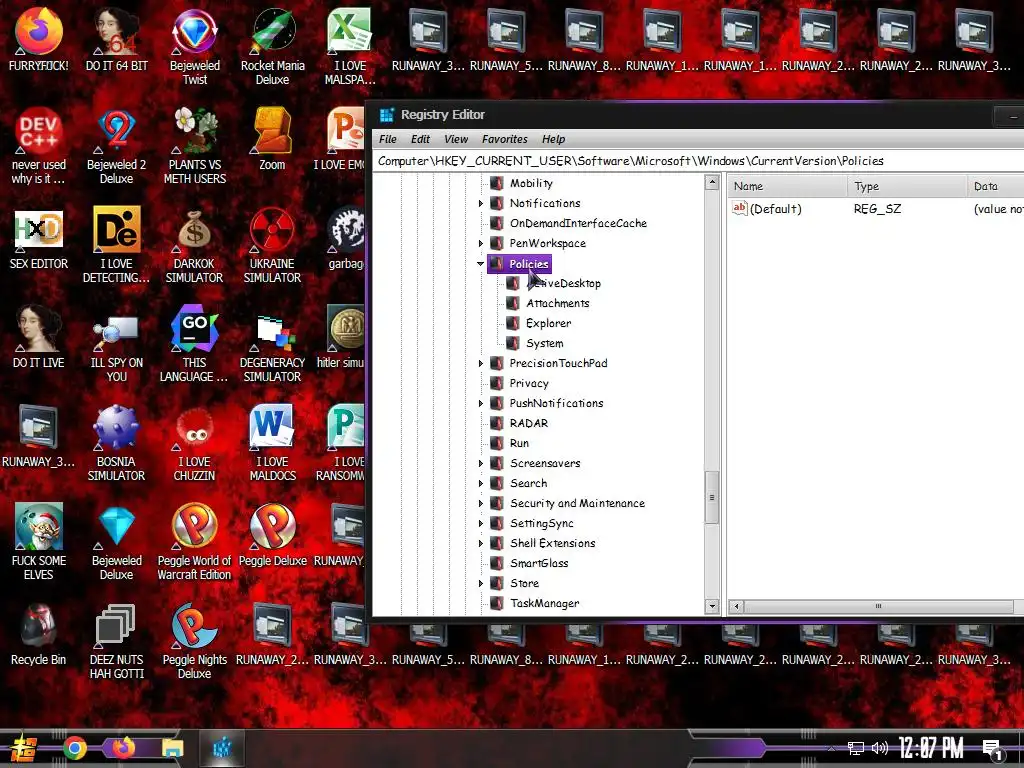
Task: Open the elf game desktop icon
Action: [x=39, y=542]
